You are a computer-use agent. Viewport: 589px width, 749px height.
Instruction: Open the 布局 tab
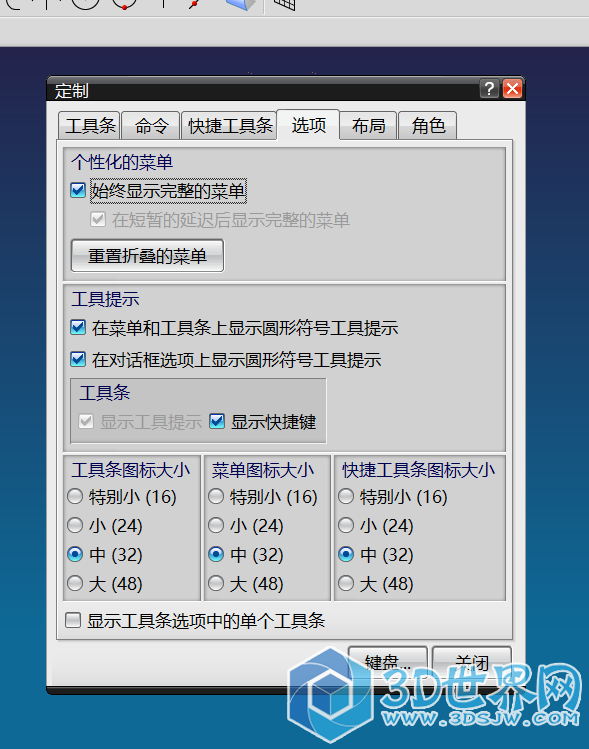pyautogui.click(x=368, y=126)
